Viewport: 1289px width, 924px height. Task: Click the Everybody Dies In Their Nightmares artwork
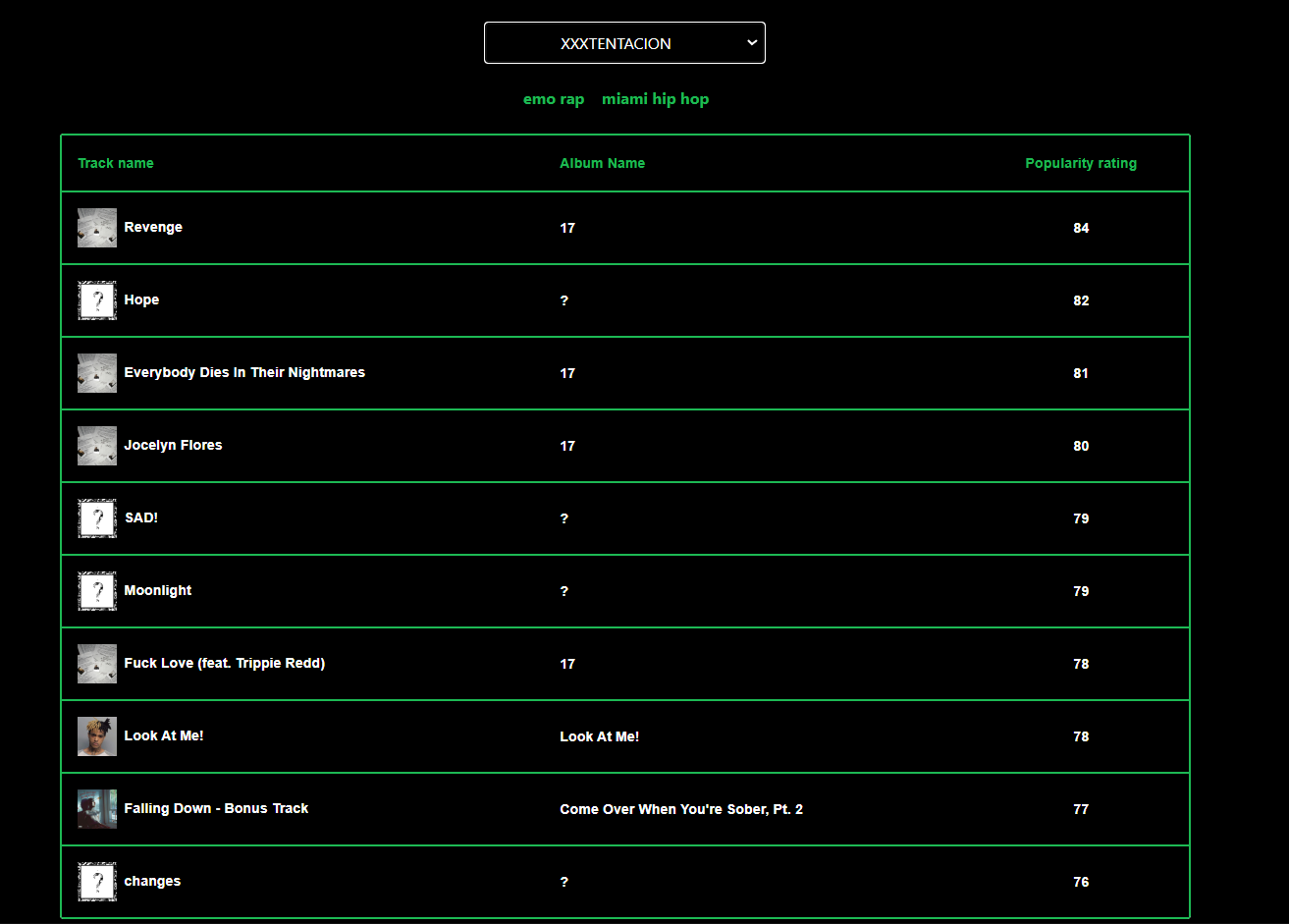pos(96,372)
